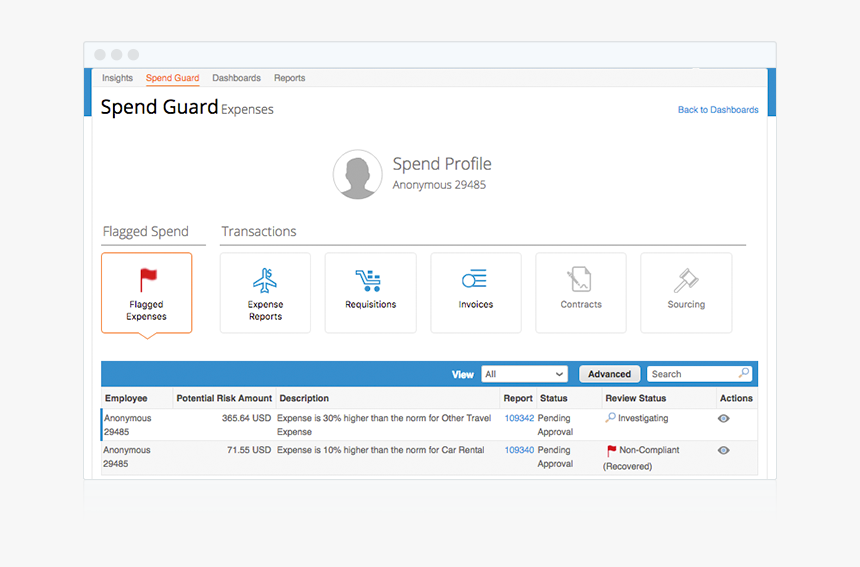Click Pending Approval status for report 109340
Viewport: 860px width, 567px height.
[555, 456]
